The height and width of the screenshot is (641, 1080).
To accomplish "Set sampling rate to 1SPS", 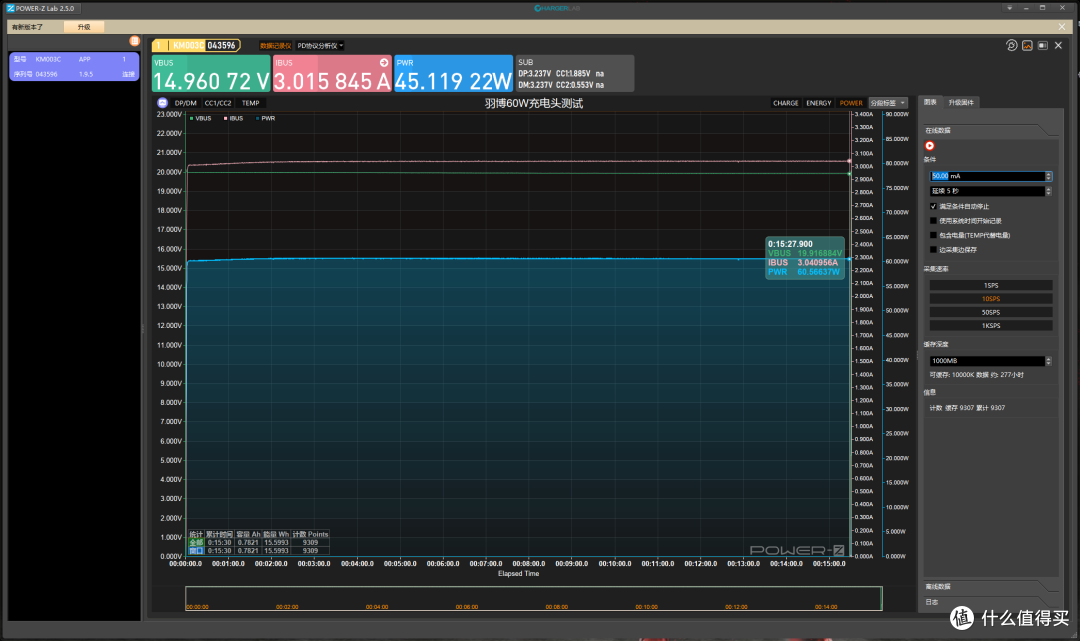I will tap(990, 285).
